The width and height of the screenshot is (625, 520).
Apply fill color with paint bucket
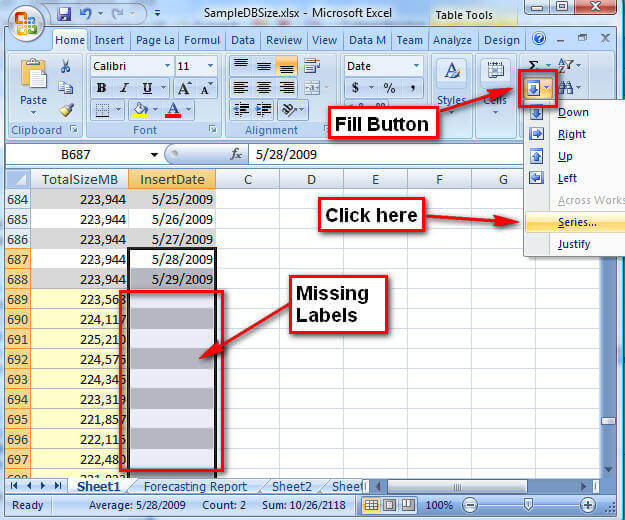tap(140, 110)
